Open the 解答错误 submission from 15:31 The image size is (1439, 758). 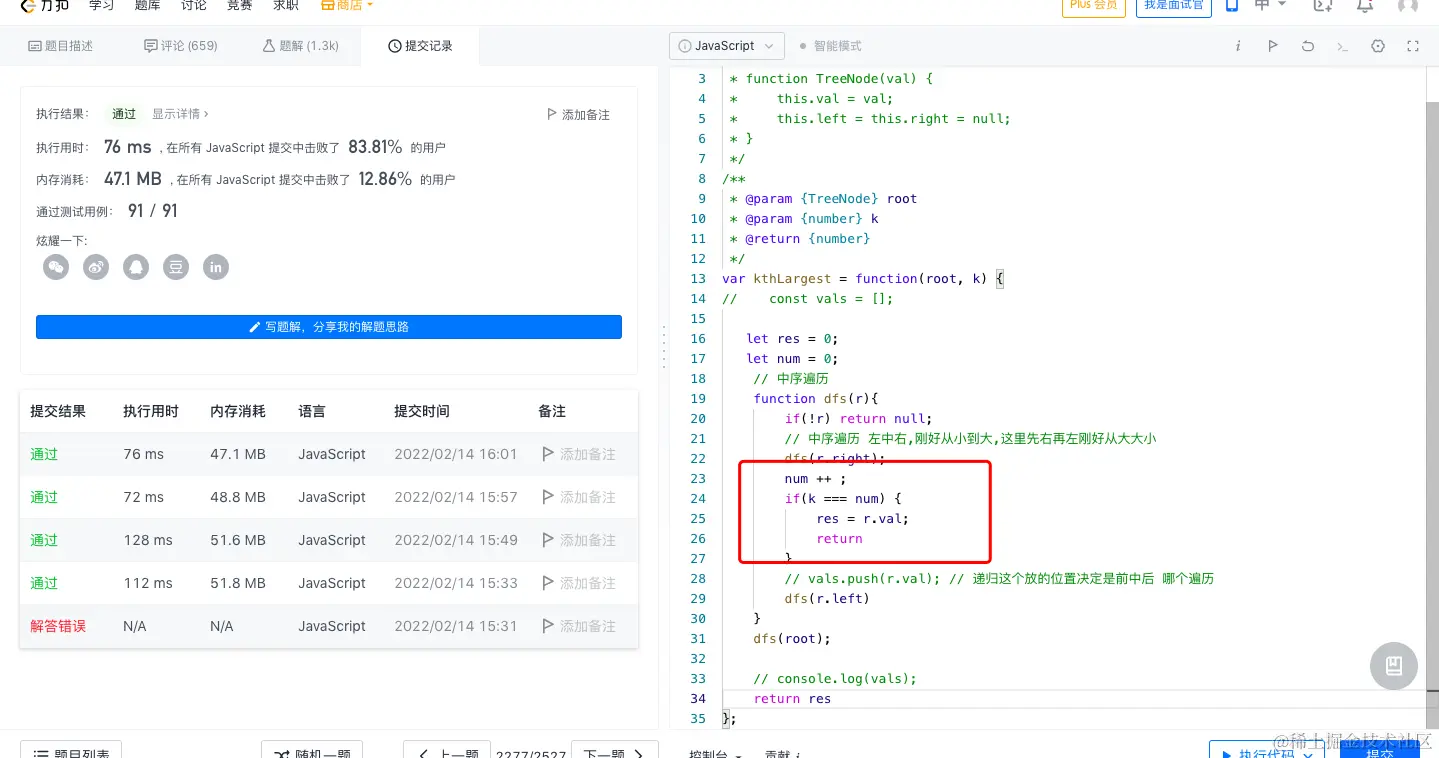pos(58,626)
